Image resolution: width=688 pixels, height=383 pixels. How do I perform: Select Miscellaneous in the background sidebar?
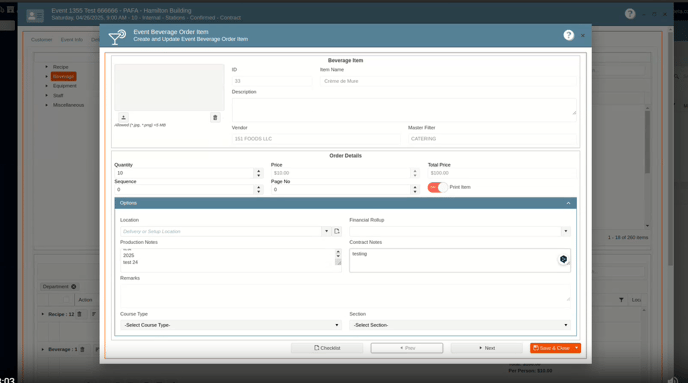click(x=68, y=105)
